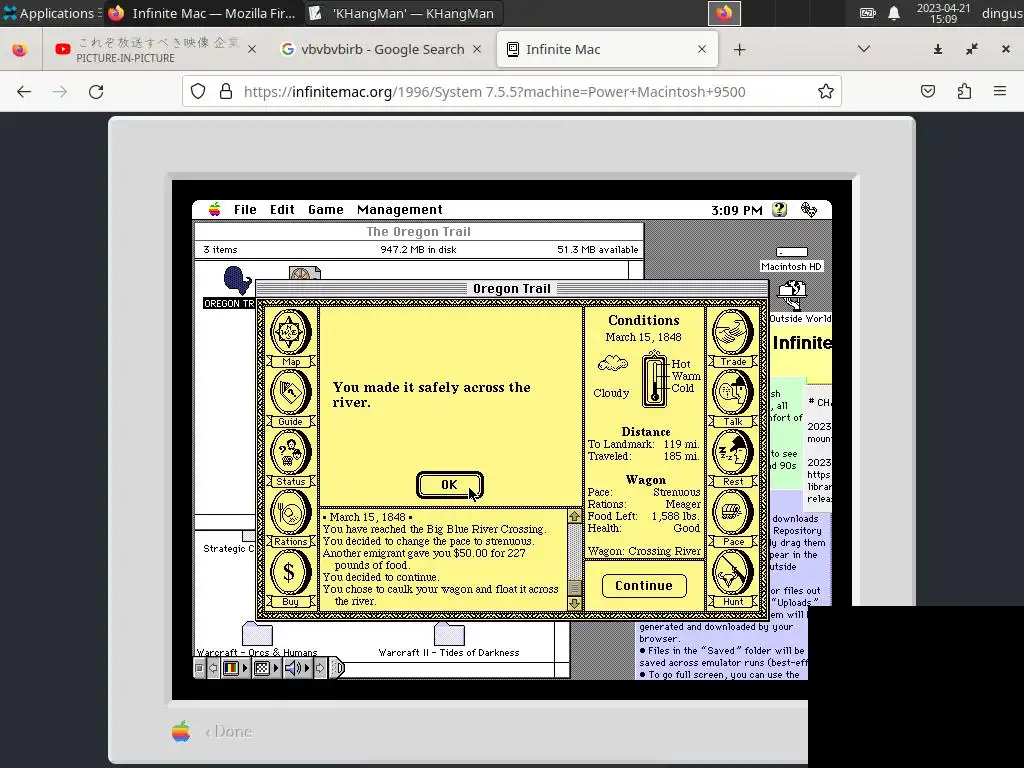Click OK in the river crossing message
Viewport: 1024px width, 768px height.
449,485
